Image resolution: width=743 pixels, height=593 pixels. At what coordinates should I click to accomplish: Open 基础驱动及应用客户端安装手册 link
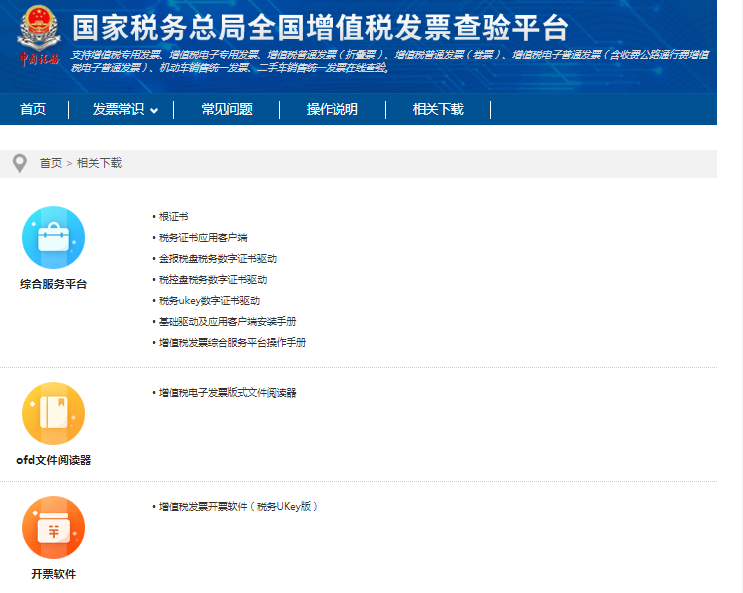pyautogui.click(x=227, y=321)
